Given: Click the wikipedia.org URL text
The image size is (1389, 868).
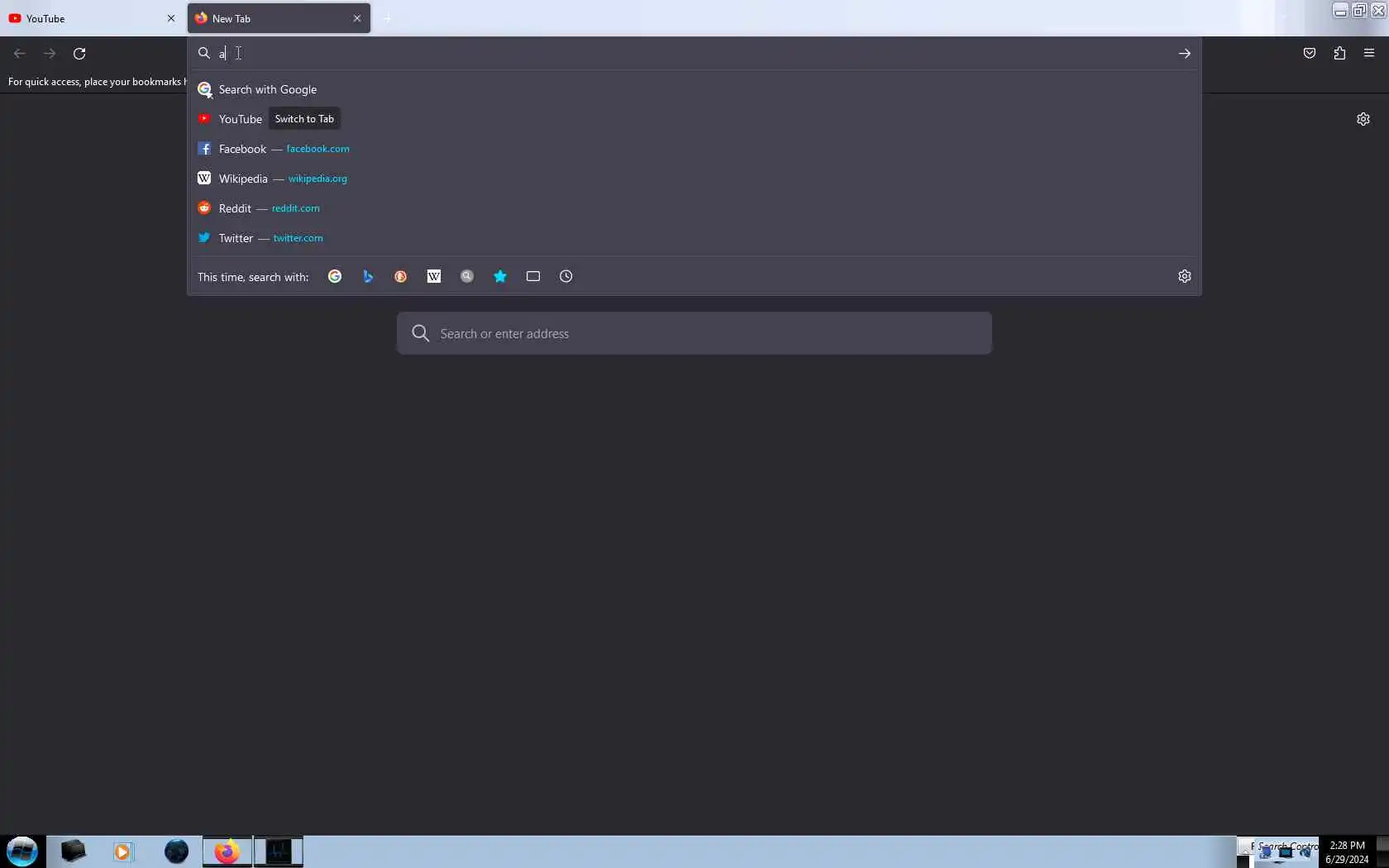Looking at the screenshot, I should click(x=317, y=179).
